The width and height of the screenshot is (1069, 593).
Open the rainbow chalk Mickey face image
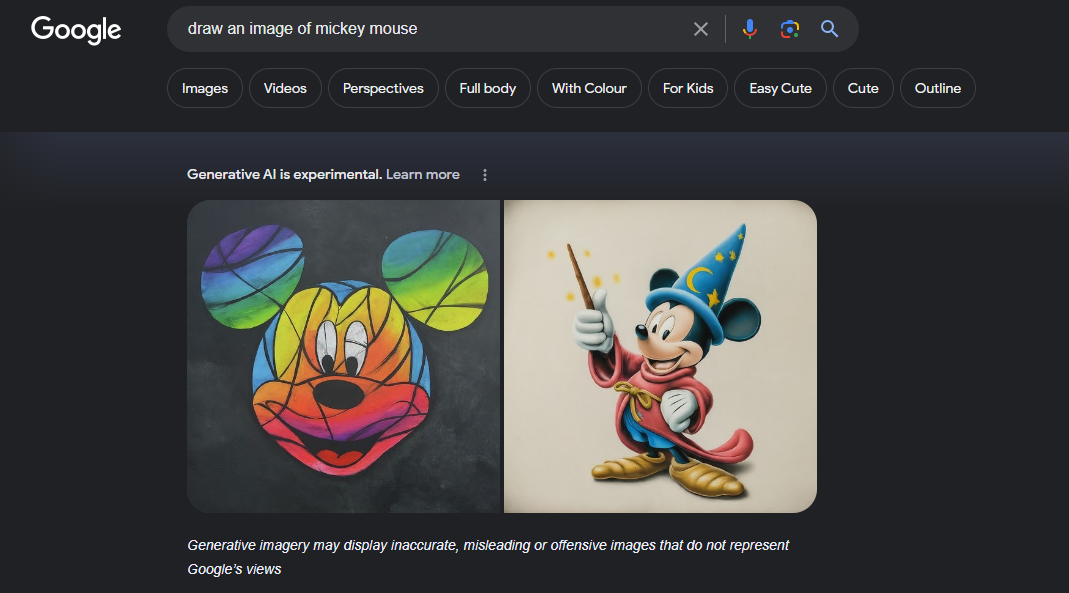pos(344,356)
